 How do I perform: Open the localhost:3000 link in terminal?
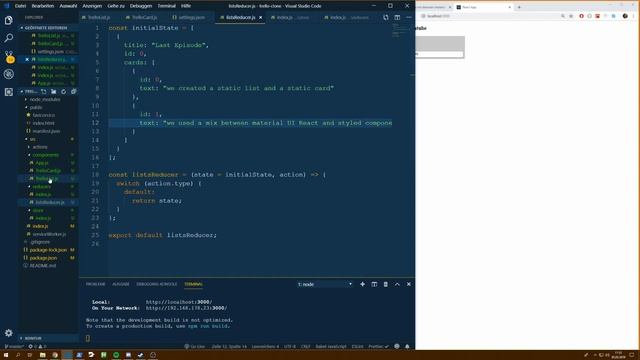(179, 302)
